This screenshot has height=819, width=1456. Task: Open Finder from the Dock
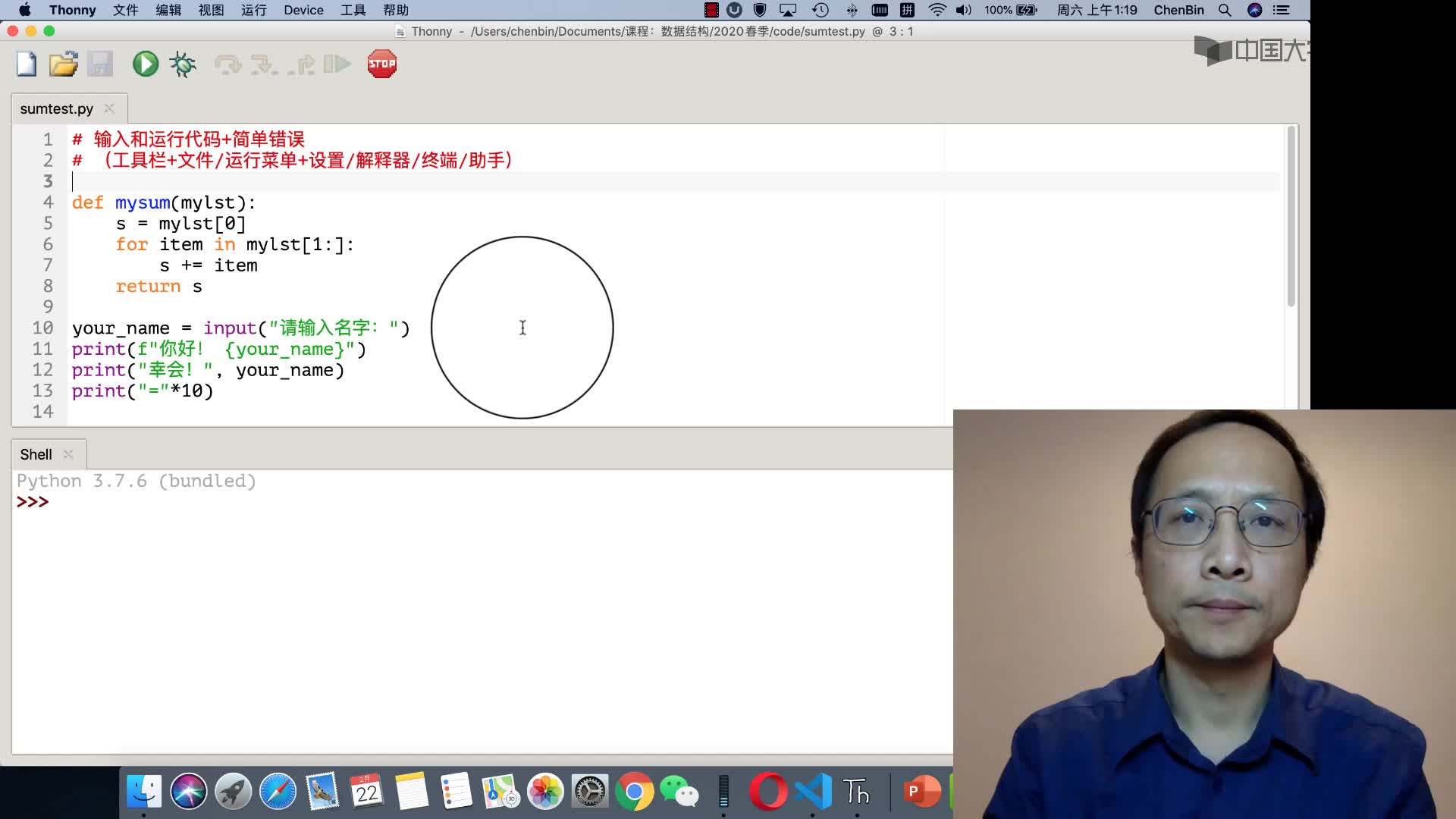143,792
